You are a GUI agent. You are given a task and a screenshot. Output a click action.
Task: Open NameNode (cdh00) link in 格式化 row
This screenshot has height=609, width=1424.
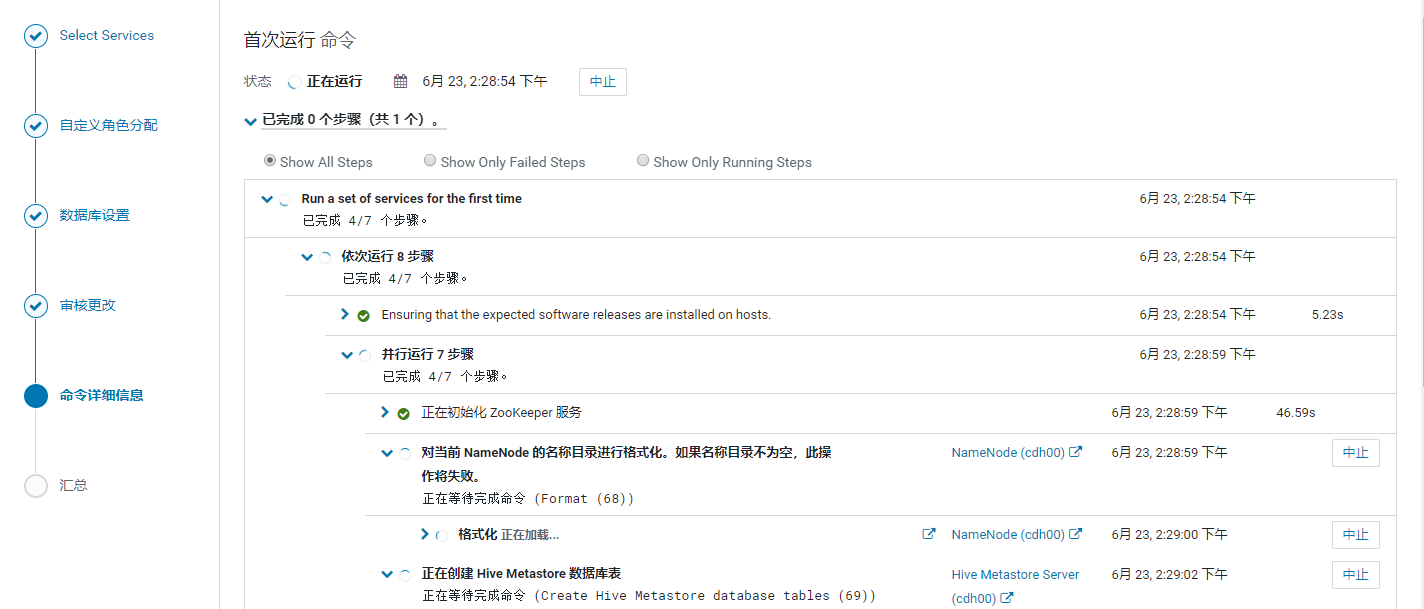(x=1016, y=534)
